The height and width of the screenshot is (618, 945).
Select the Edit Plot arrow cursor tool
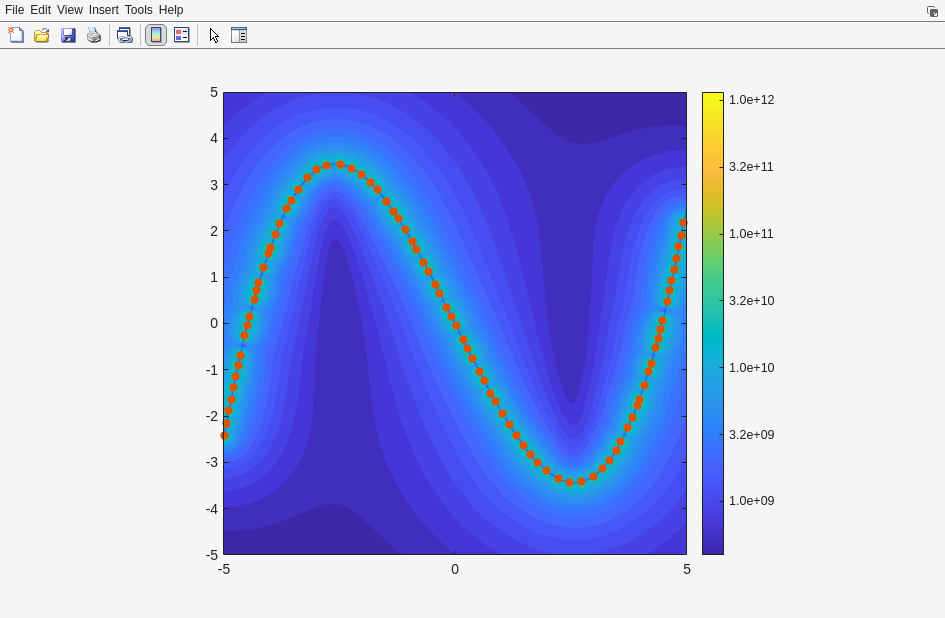coord(214,35)
